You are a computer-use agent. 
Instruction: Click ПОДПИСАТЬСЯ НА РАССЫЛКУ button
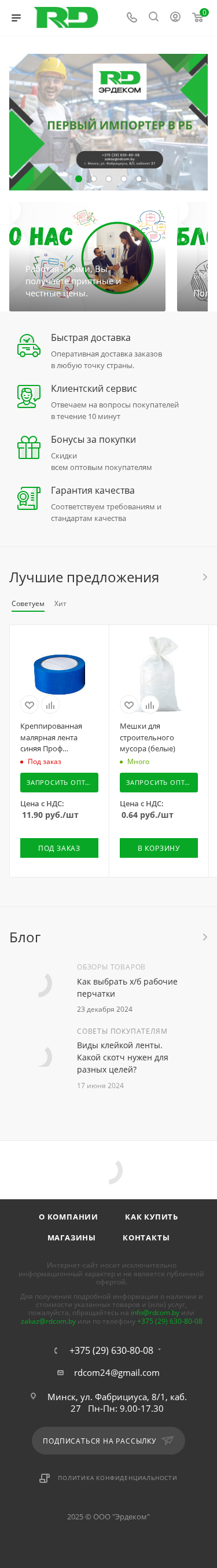pos(108,1441)
